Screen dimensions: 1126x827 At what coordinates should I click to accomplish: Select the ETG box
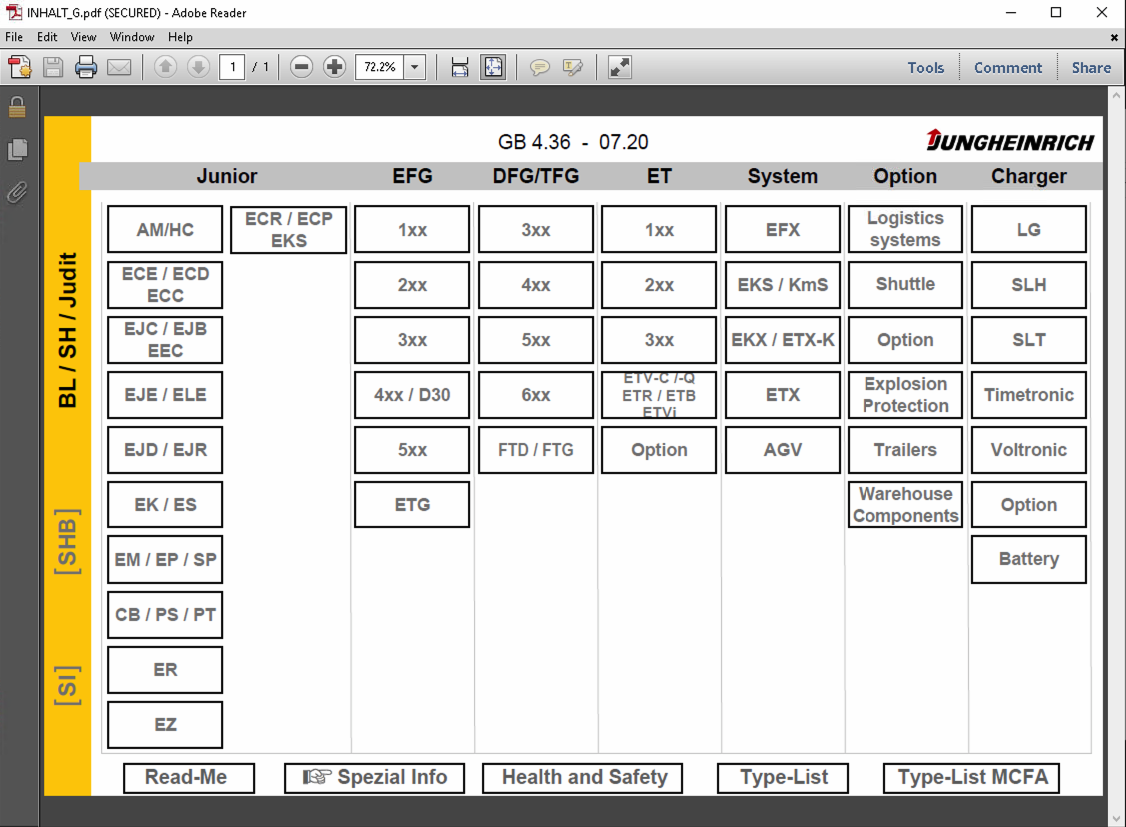pyautogui.click(x=412, y=505)
